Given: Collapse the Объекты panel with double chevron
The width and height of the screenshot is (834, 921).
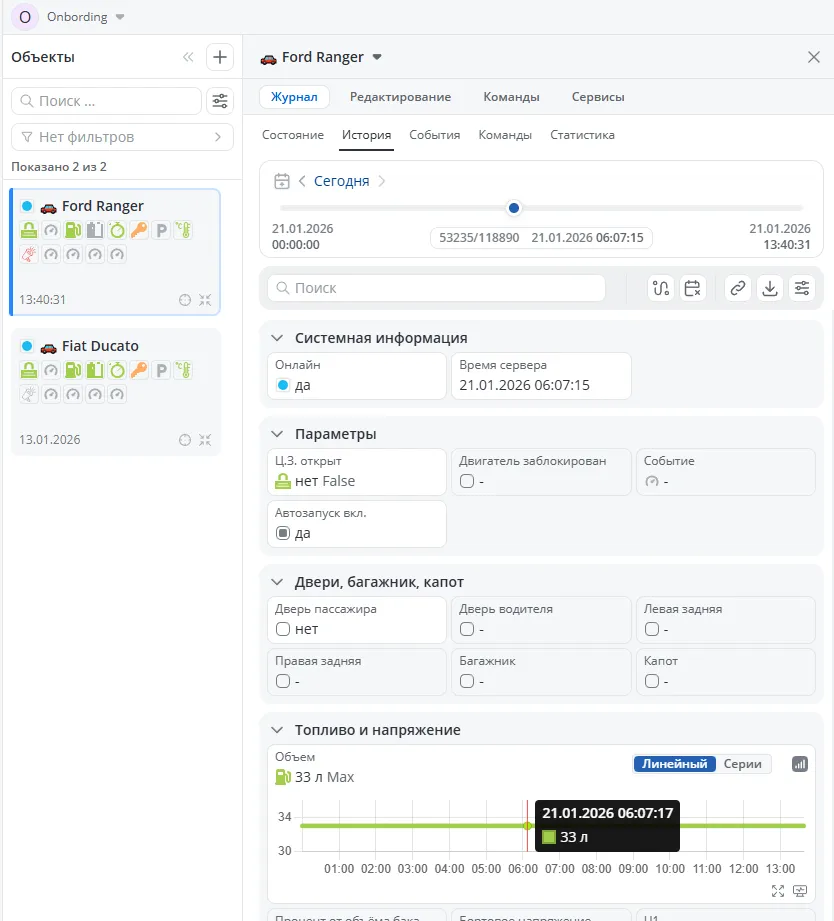Looking at the screenshot, I should pos(188,58).
